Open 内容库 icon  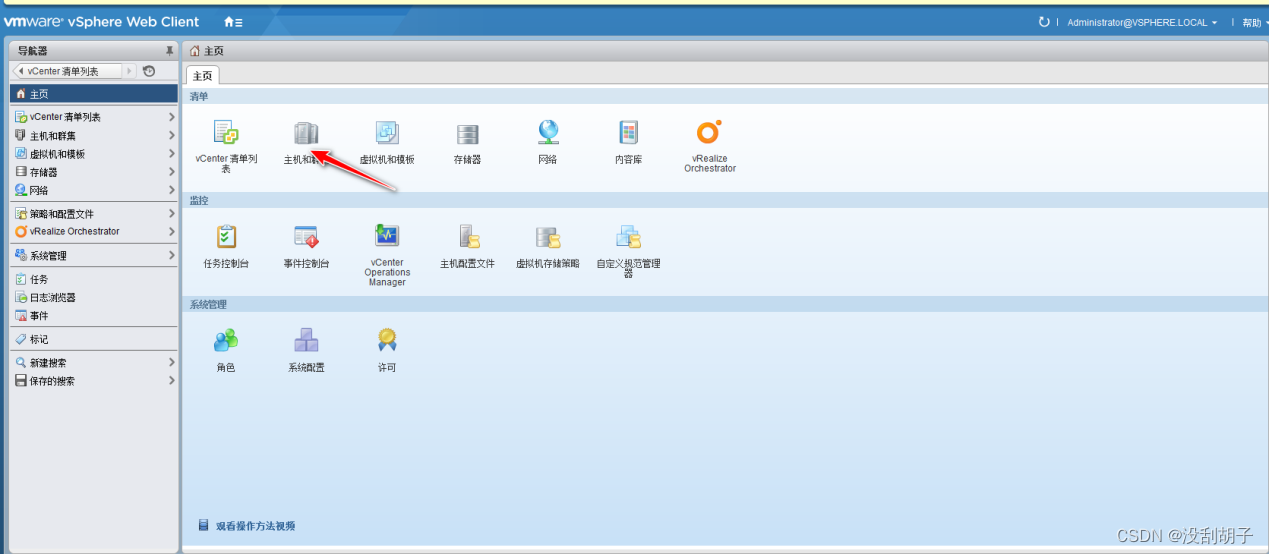tap(628, 133)
